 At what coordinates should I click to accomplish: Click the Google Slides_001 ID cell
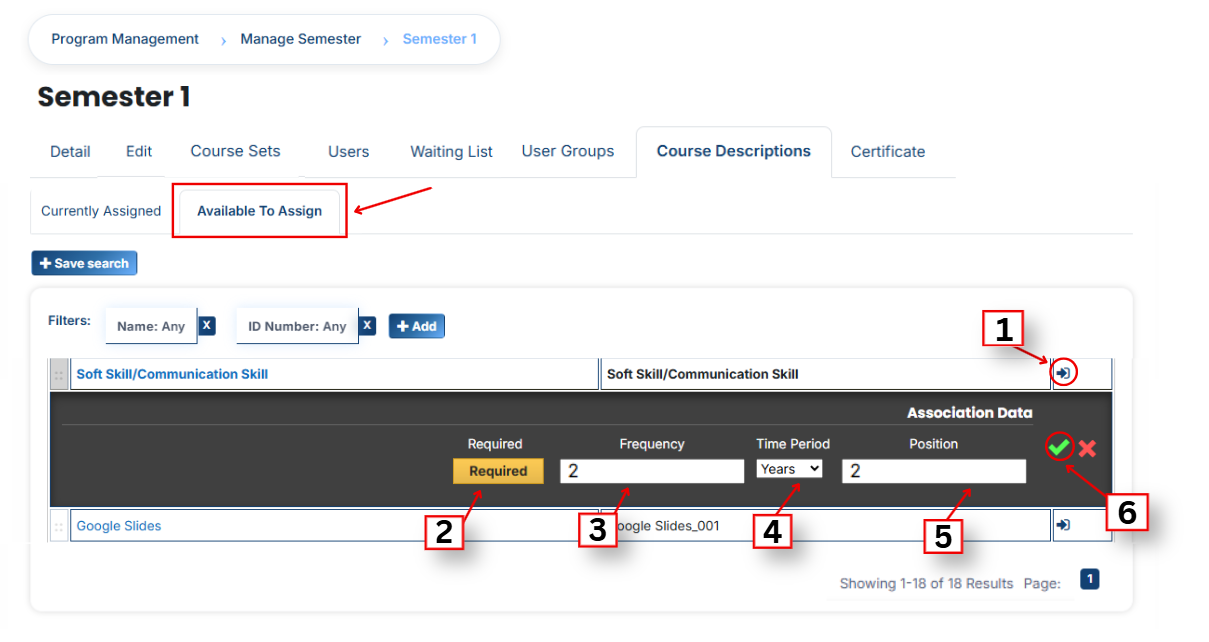pyautogui.click(x=825, y=526)
